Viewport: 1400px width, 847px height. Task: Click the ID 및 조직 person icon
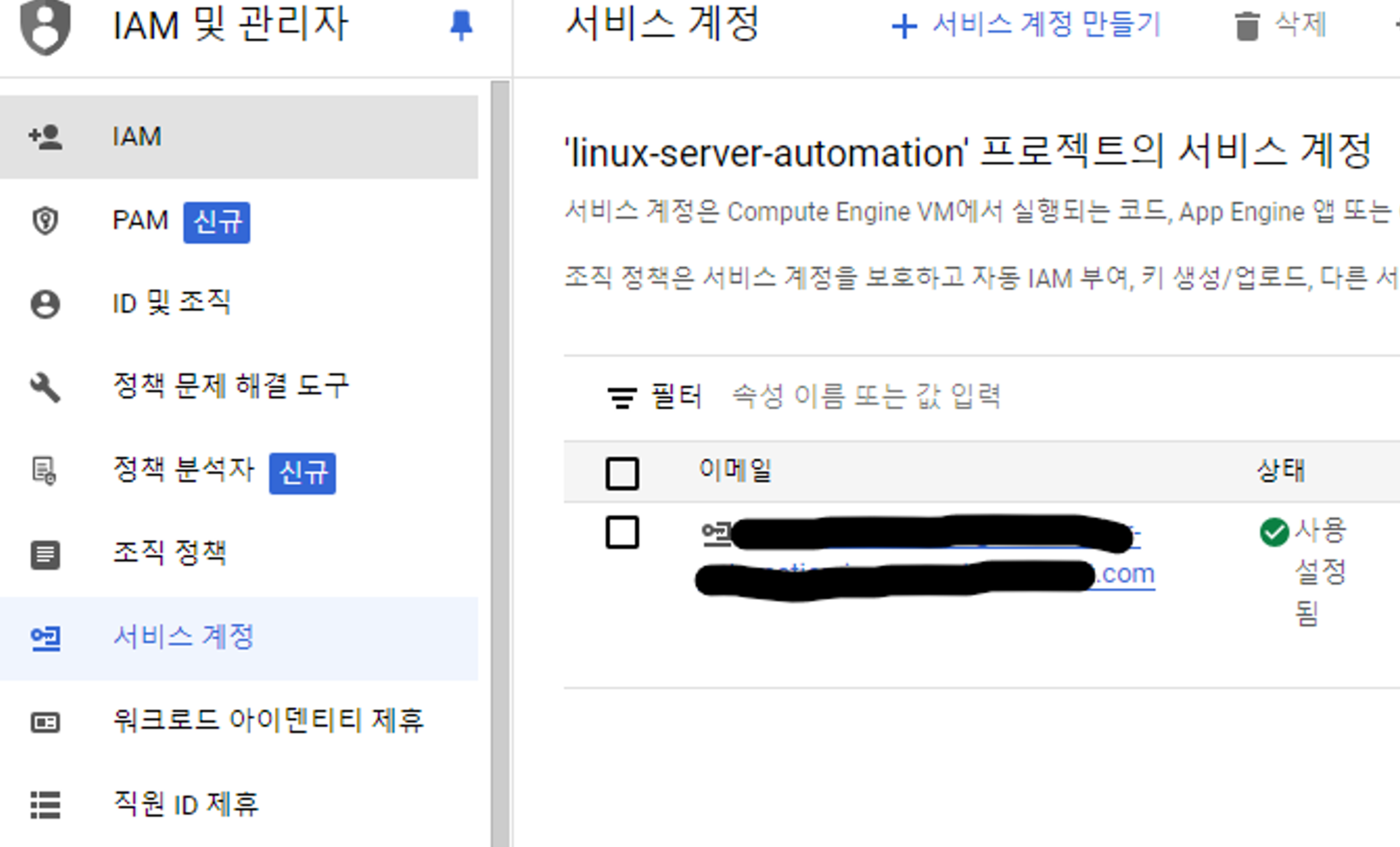click(x=45, y=304)
